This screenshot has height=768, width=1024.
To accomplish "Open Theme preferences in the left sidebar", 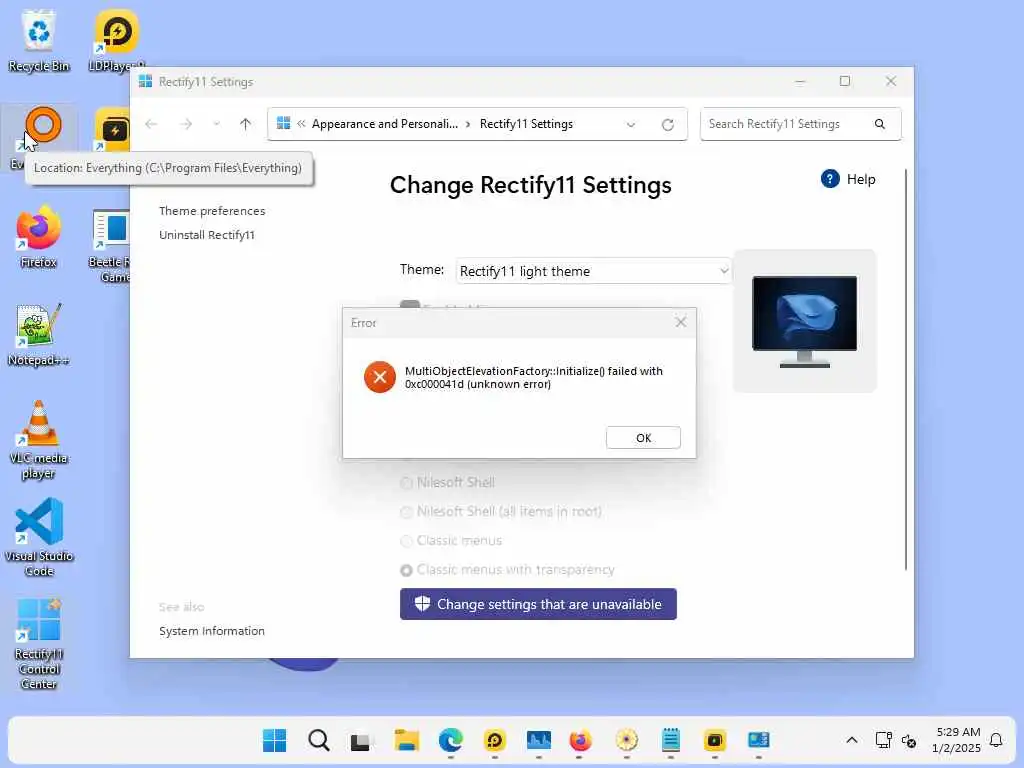I will click(x=212, y=211).
